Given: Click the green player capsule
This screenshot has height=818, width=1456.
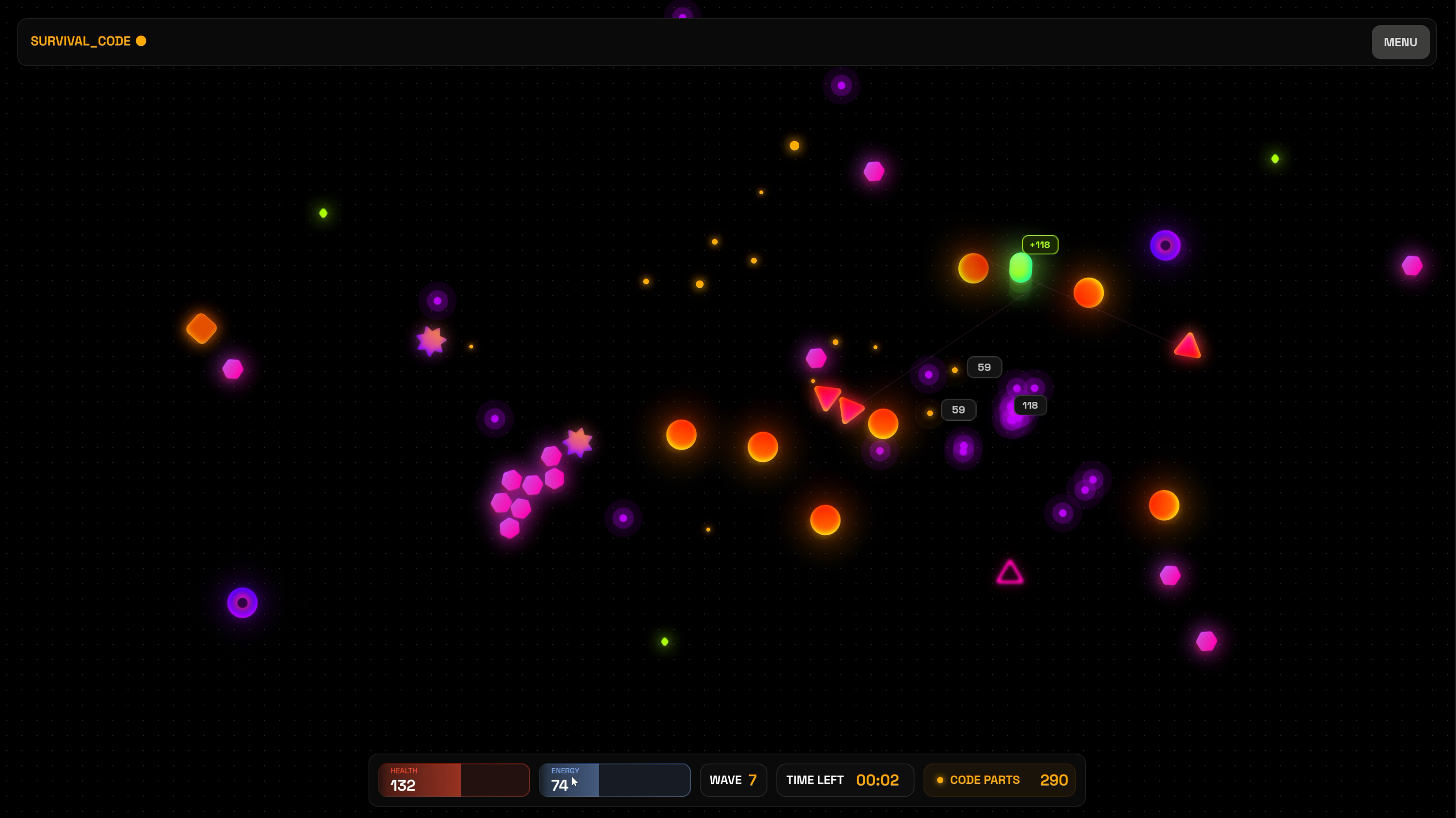Looking at the screenshot, I should (x=1020, y=268).
